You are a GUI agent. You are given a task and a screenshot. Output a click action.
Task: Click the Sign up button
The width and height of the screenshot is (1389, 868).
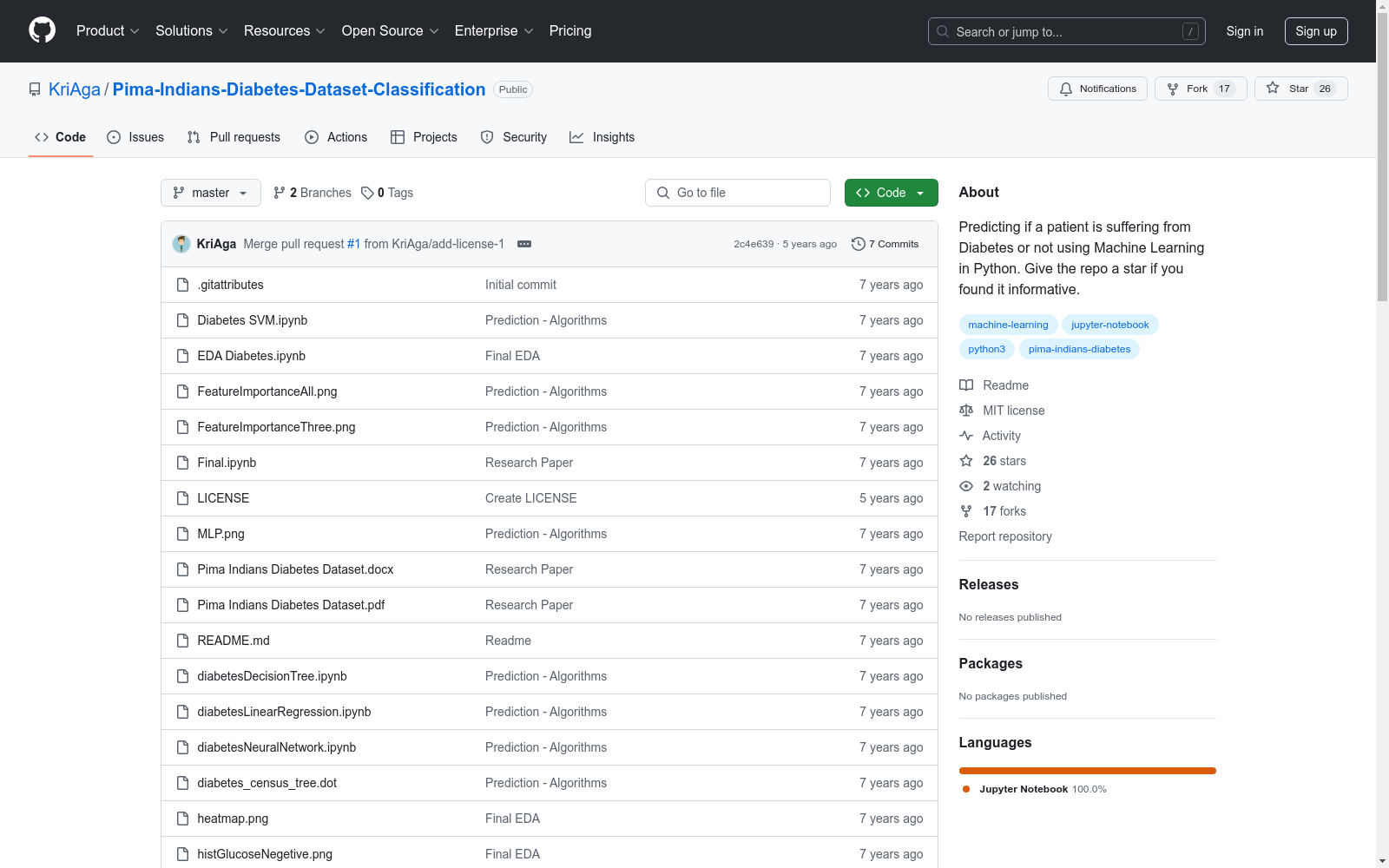click(x=1316, y=31)
